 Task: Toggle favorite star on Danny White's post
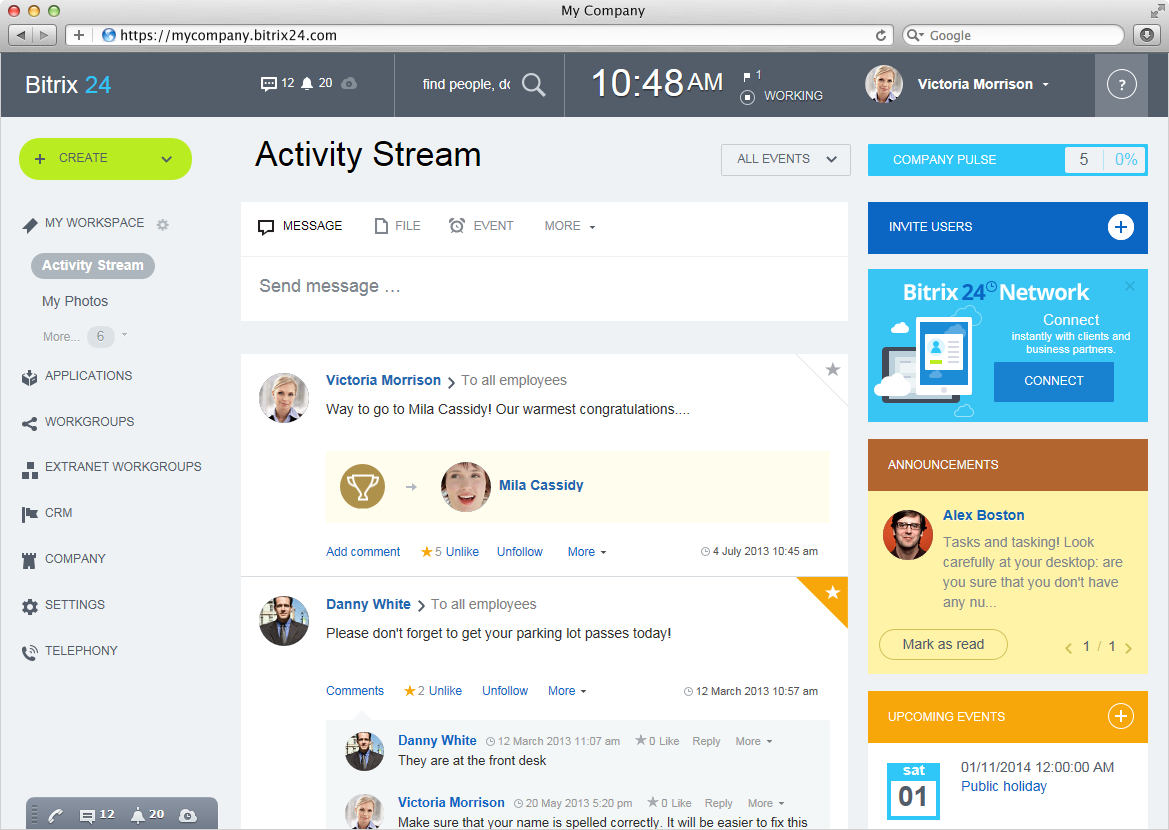[832, 592]
